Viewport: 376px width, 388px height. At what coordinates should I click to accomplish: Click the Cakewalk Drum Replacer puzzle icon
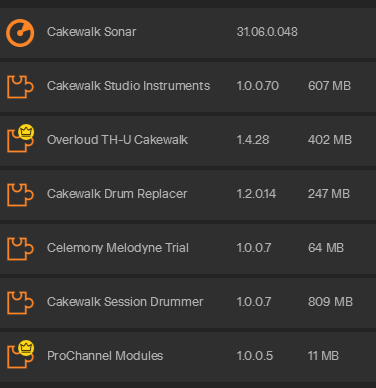tap(20, 195)
